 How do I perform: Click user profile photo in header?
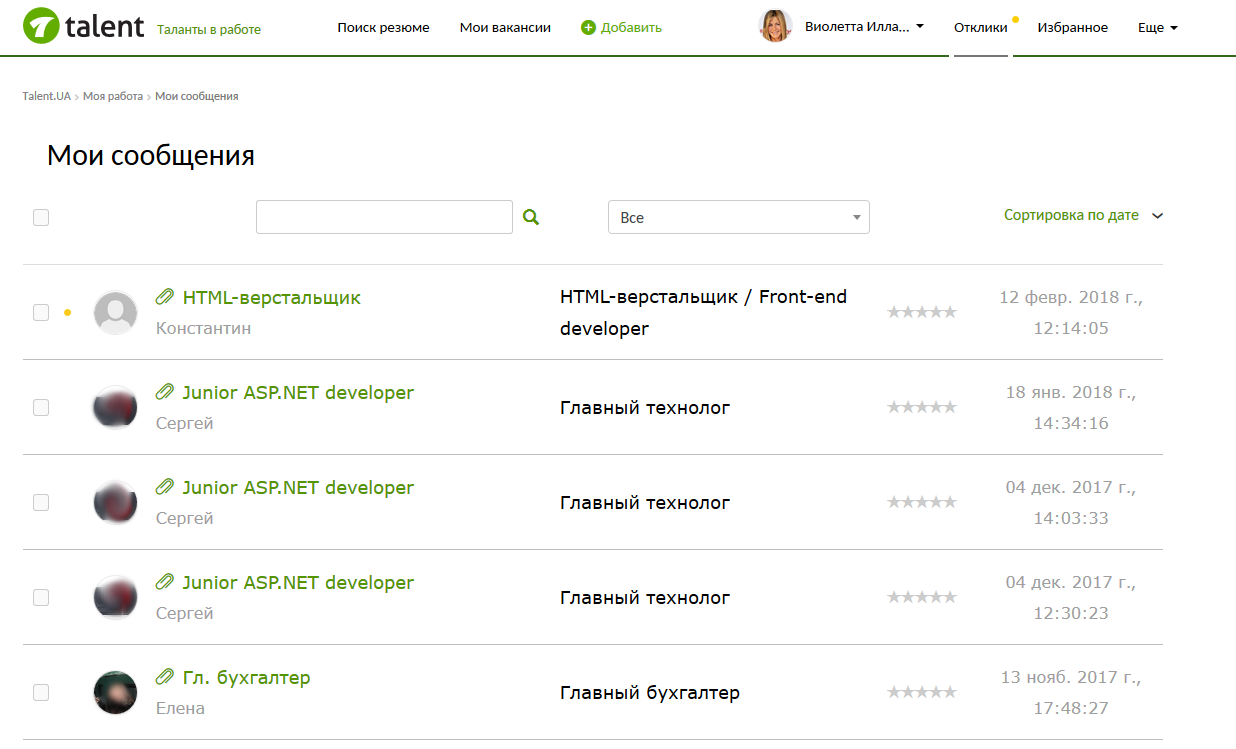pyautogui.click(x=775, y=27)
